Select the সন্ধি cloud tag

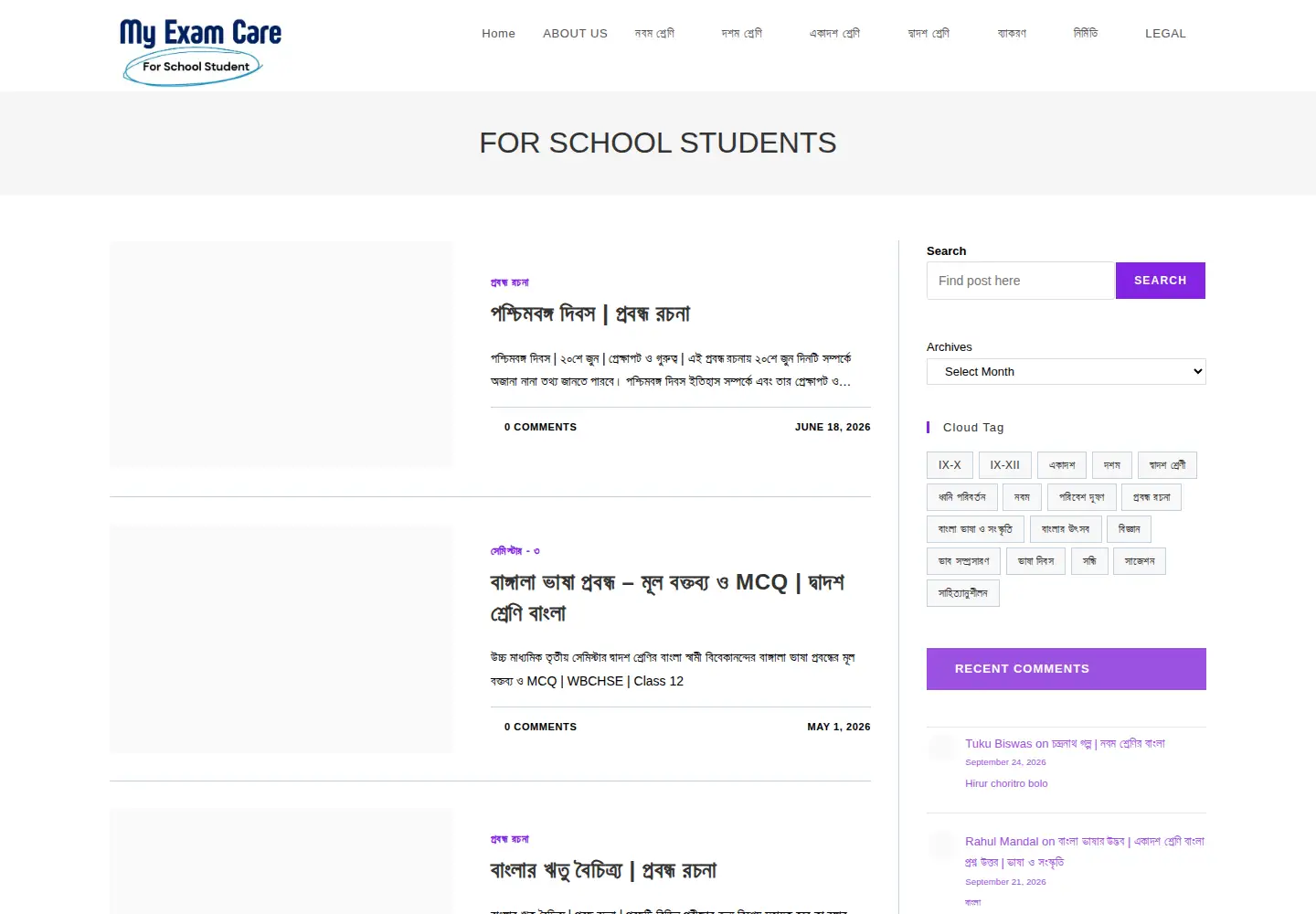click(x=1090, y=561)
